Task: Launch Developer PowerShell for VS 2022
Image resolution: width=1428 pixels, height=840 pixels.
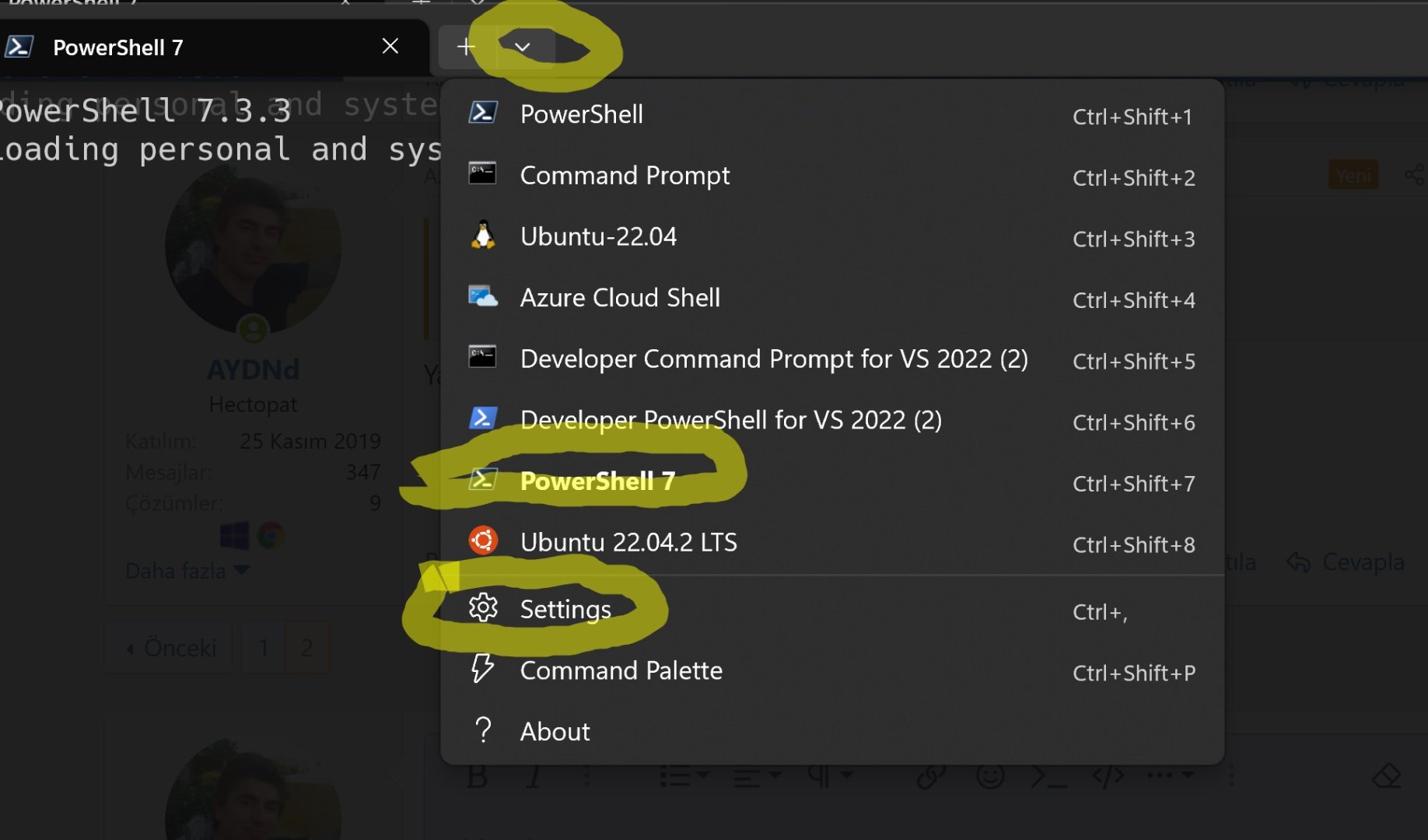Action: tap(730, 420)
